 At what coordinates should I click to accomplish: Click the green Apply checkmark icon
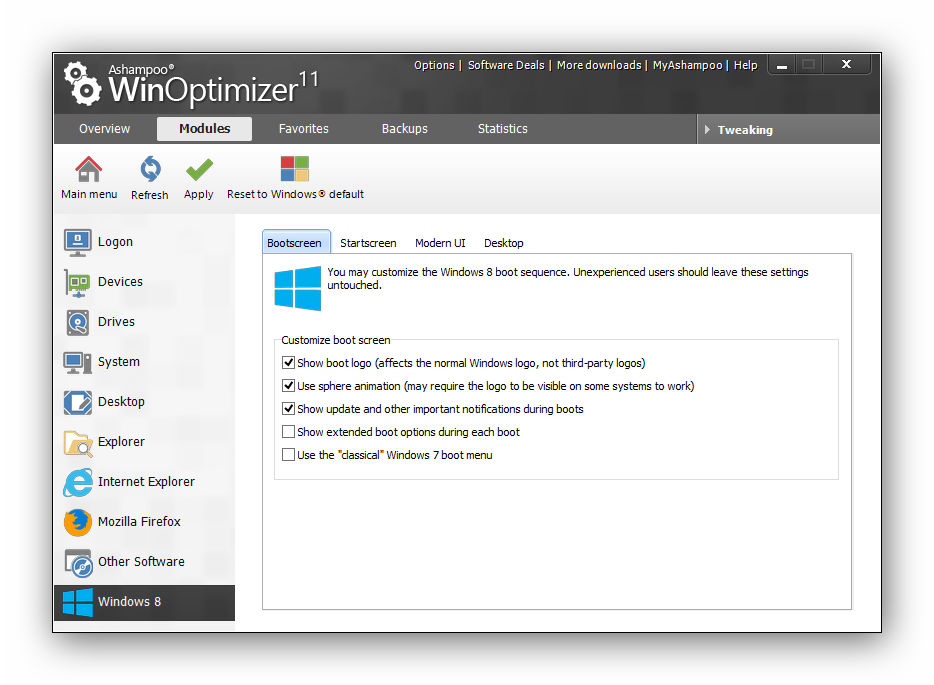click(x=199, y=170)
